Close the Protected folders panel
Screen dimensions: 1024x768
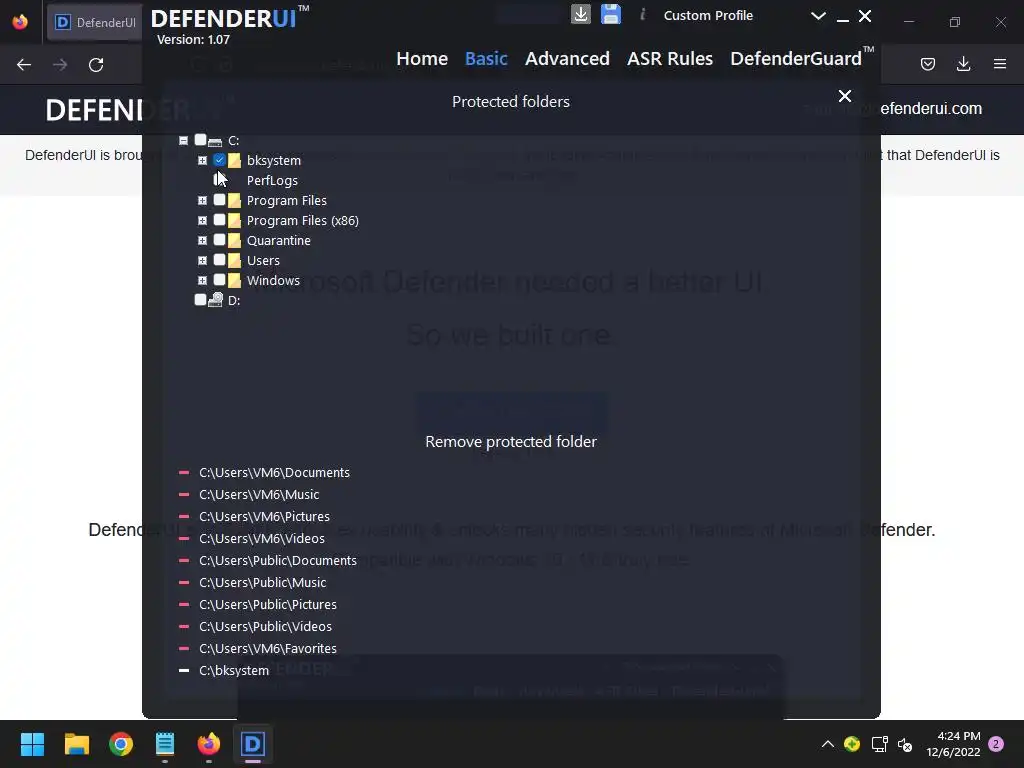[844, 96]
